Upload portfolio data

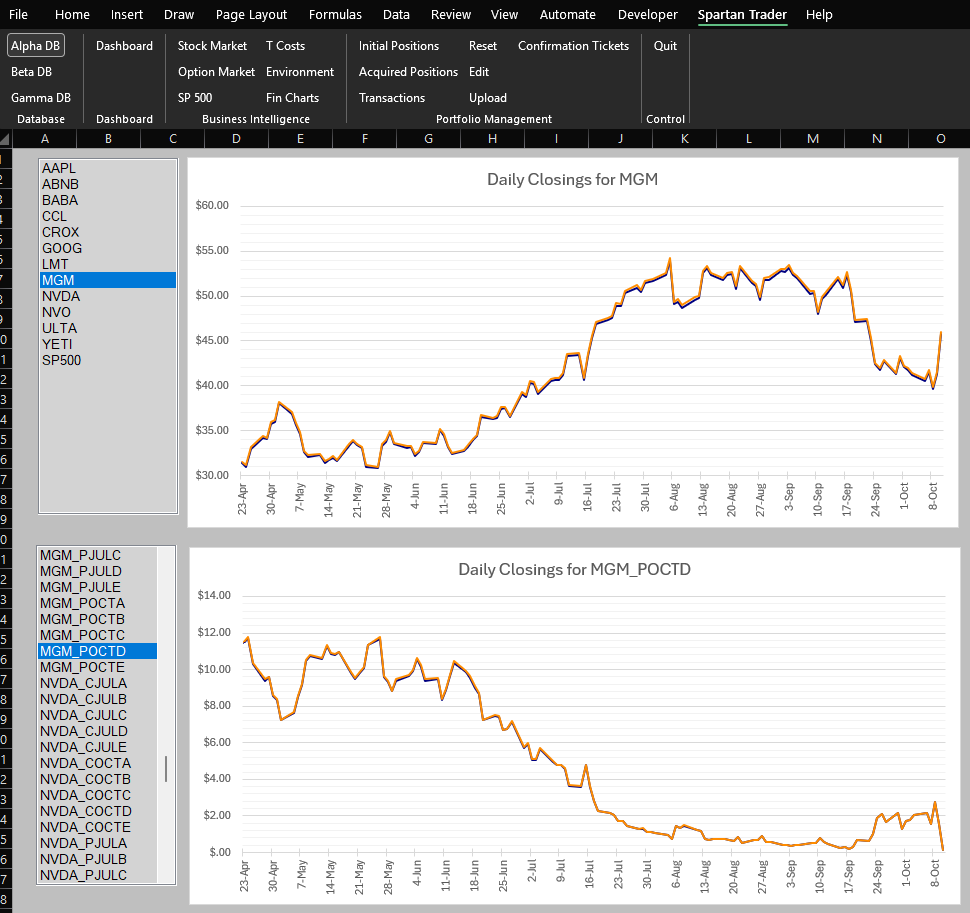coord(487,97)
